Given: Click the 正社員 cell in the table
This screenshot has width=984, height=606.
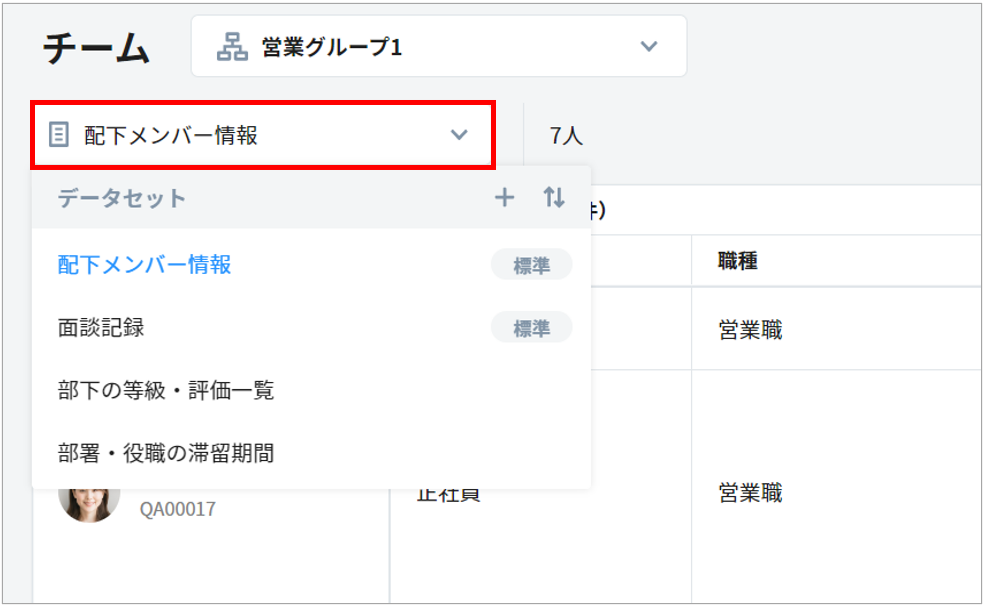Looking at the screenshot, I should pyautogui.click(x=448, y=495).
